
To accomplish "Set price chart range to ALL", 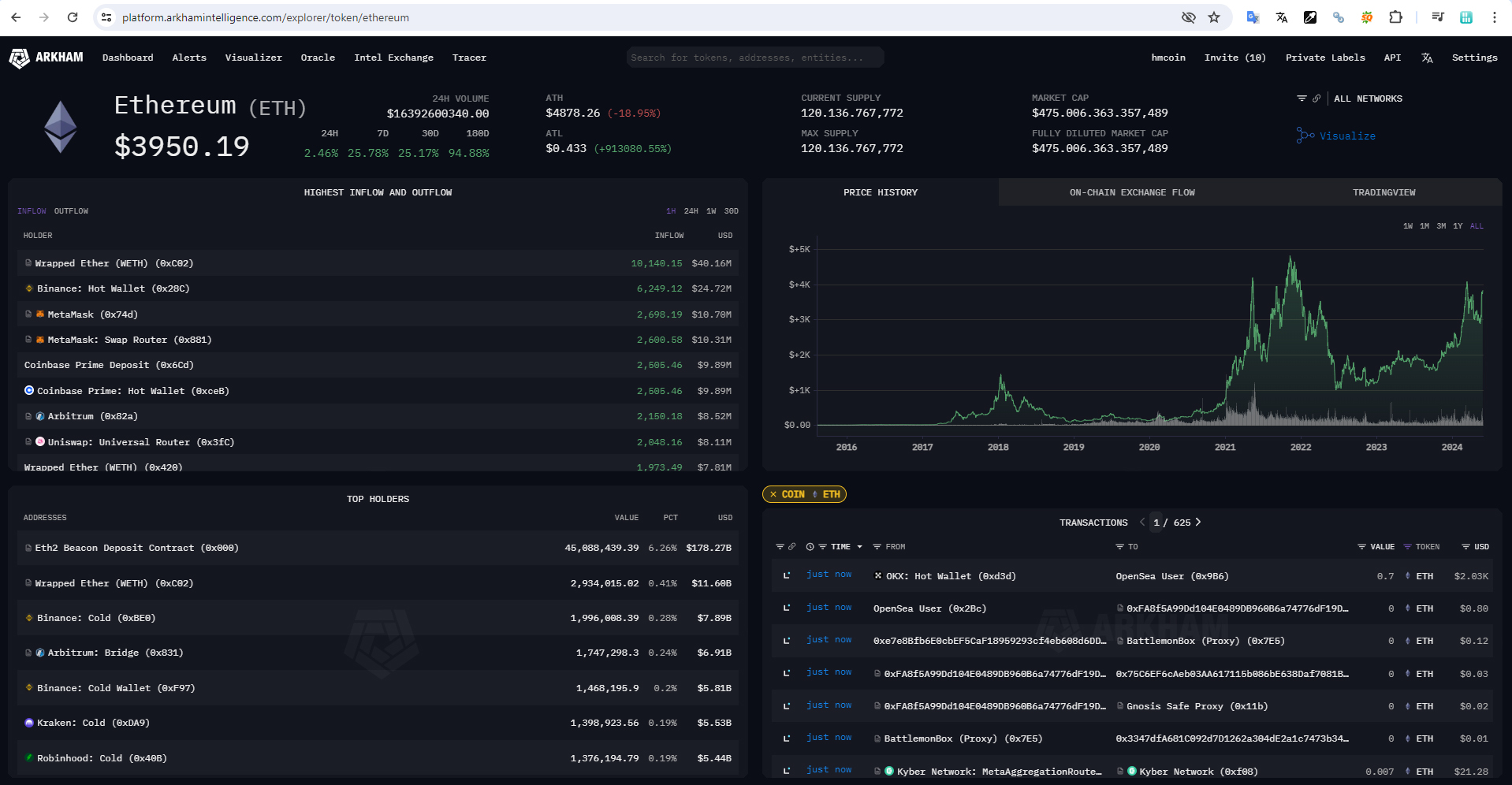I will (x=1477, y=226).
